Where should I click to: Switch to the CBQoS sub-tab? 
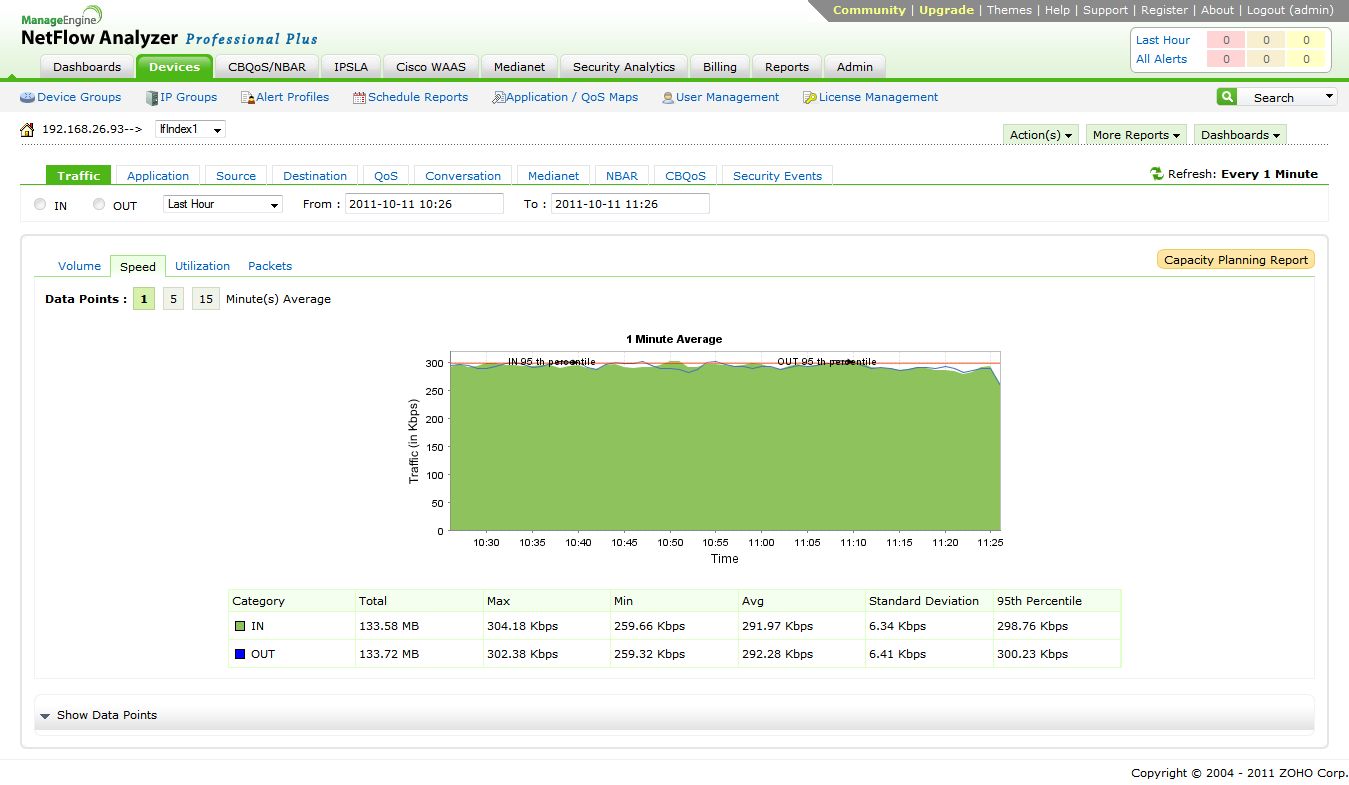tap(686, 176)
